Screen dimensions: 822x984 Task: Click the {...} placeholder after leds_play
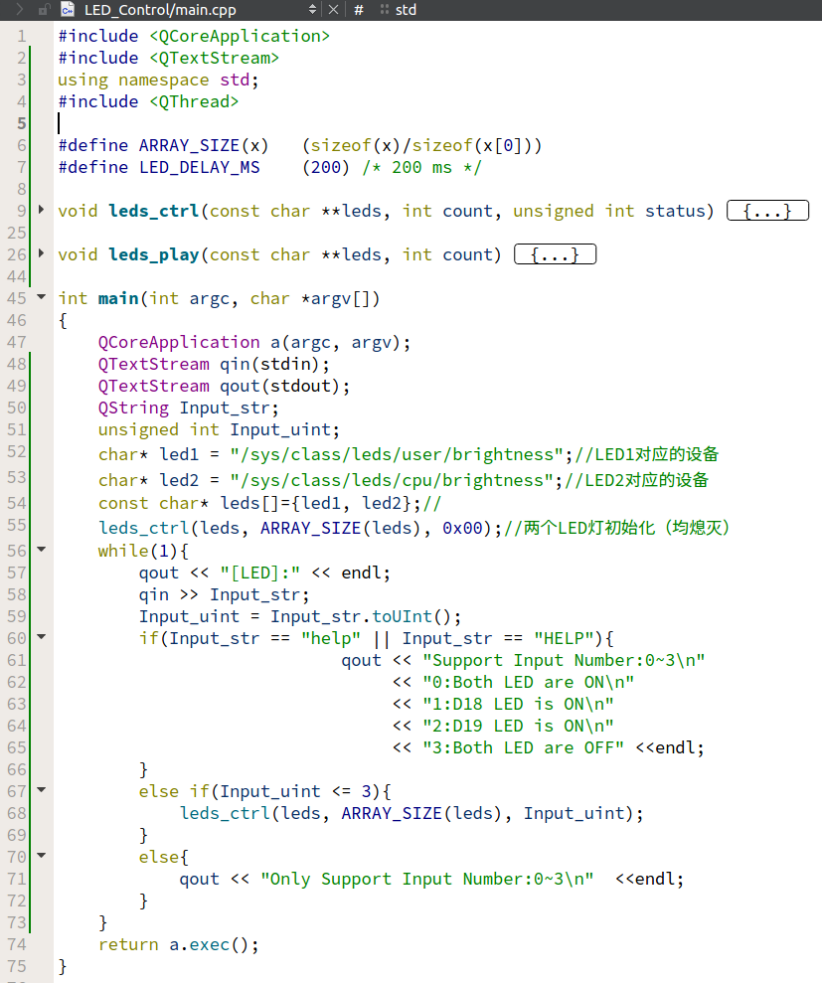click(555, 255)
